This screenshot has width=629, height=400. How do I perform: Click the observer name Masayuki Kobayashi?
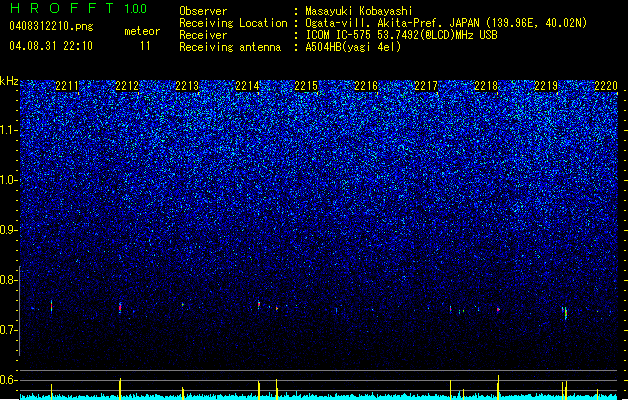point(359,11)
